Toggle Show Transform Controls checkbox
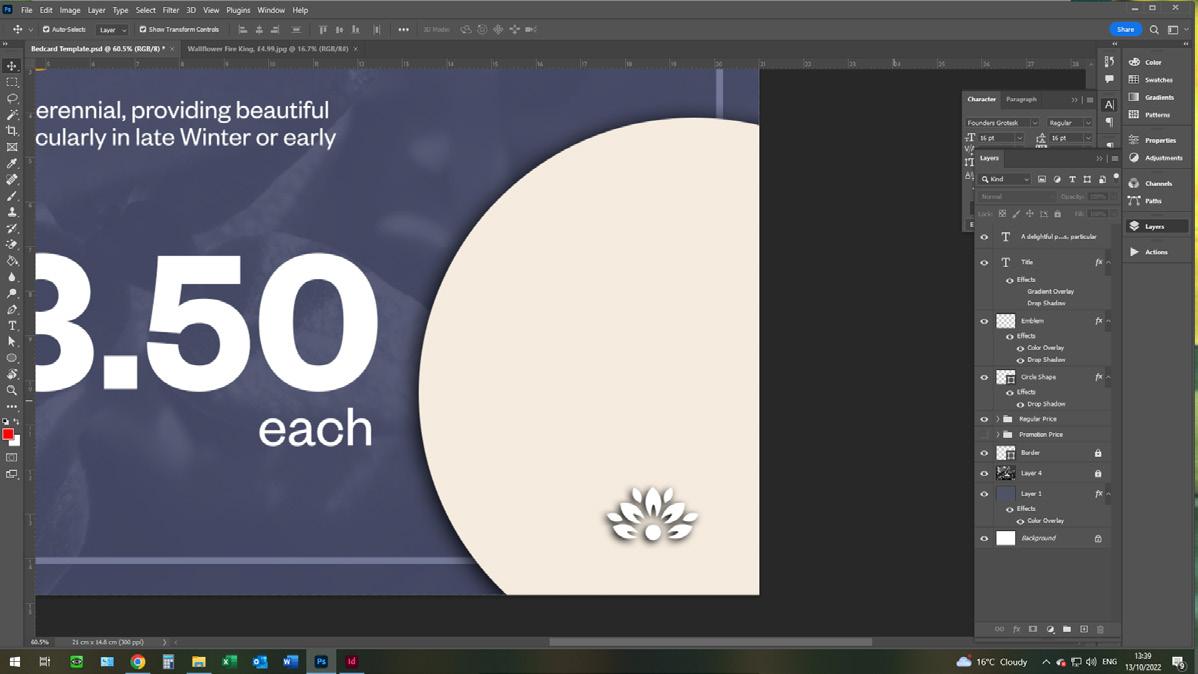1198x674 pixels. tap(143, 29)
